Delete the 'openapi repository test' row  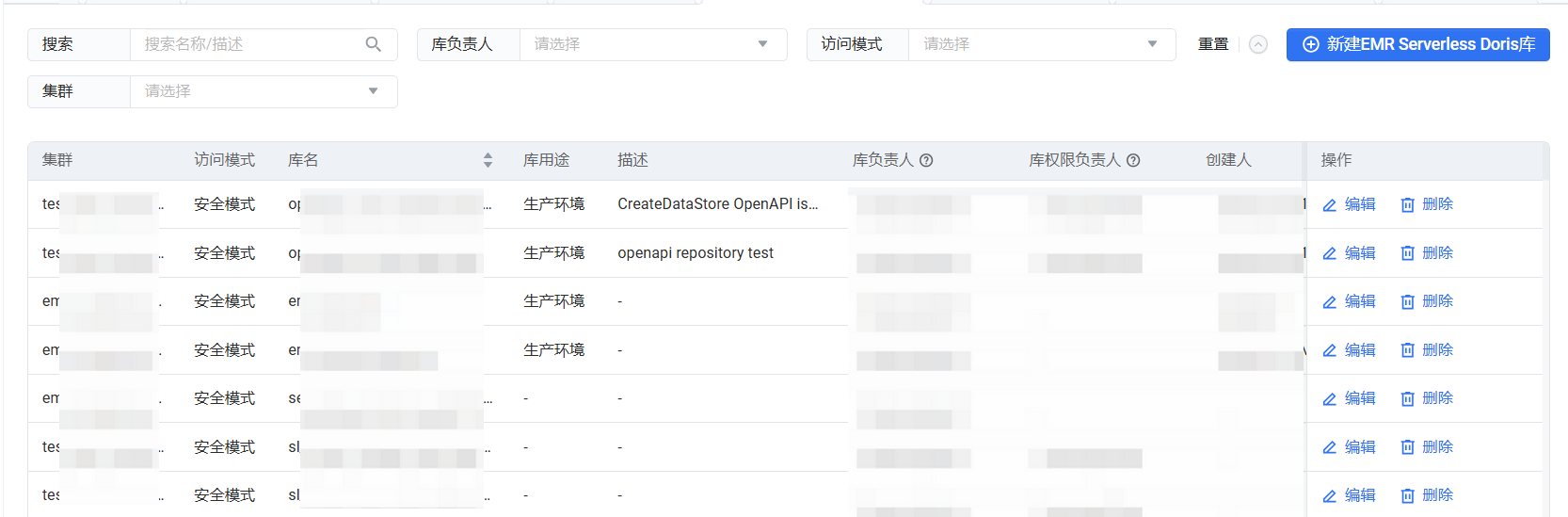click(x=1427, y=253)
